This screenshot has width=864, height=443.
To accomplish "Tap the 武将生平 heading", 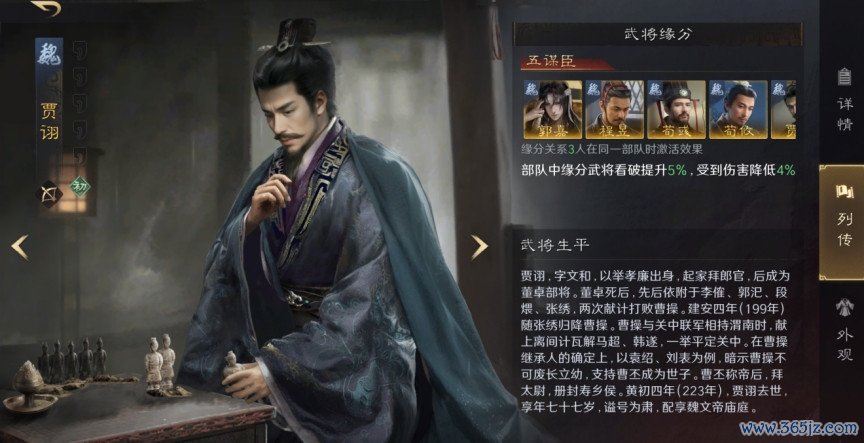I will coord(555,245).
